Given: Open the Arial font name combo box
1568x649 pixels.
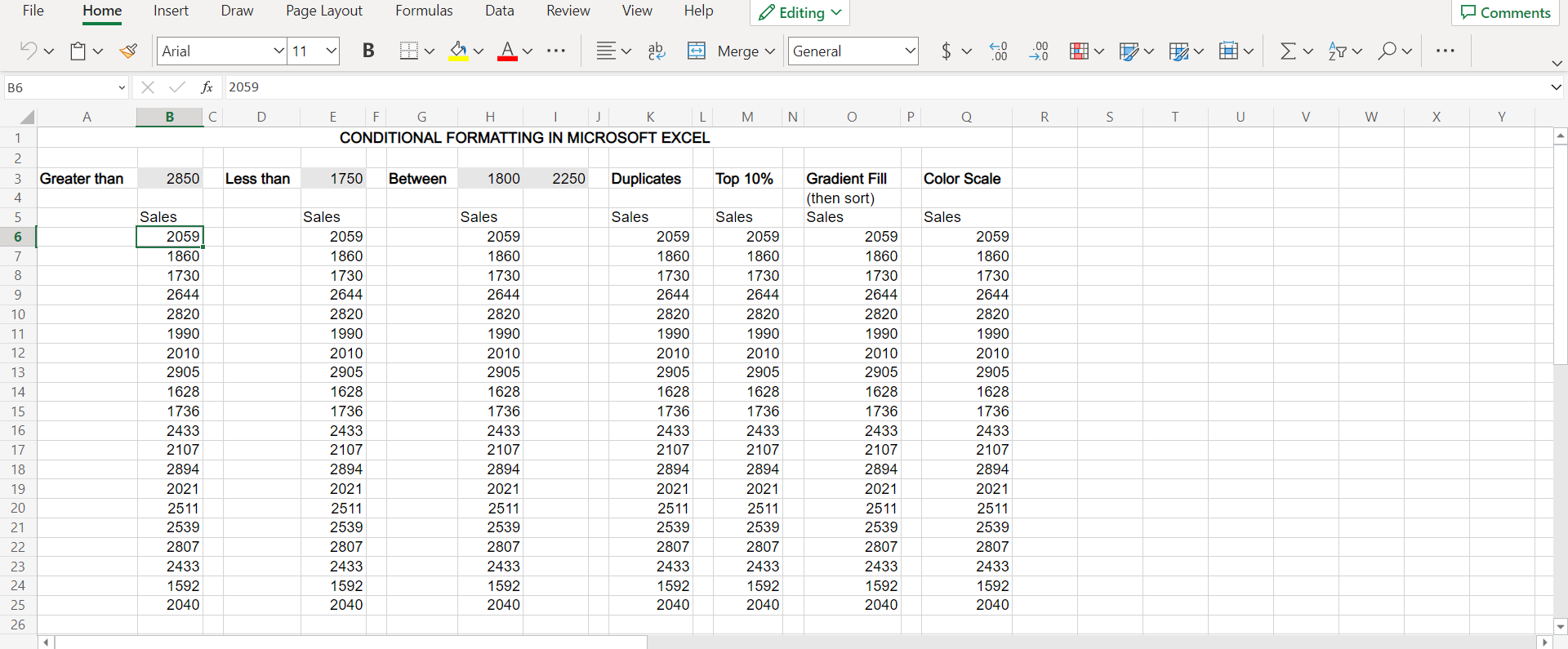Looking at the screenshot, I should click(x=221, y=51).
